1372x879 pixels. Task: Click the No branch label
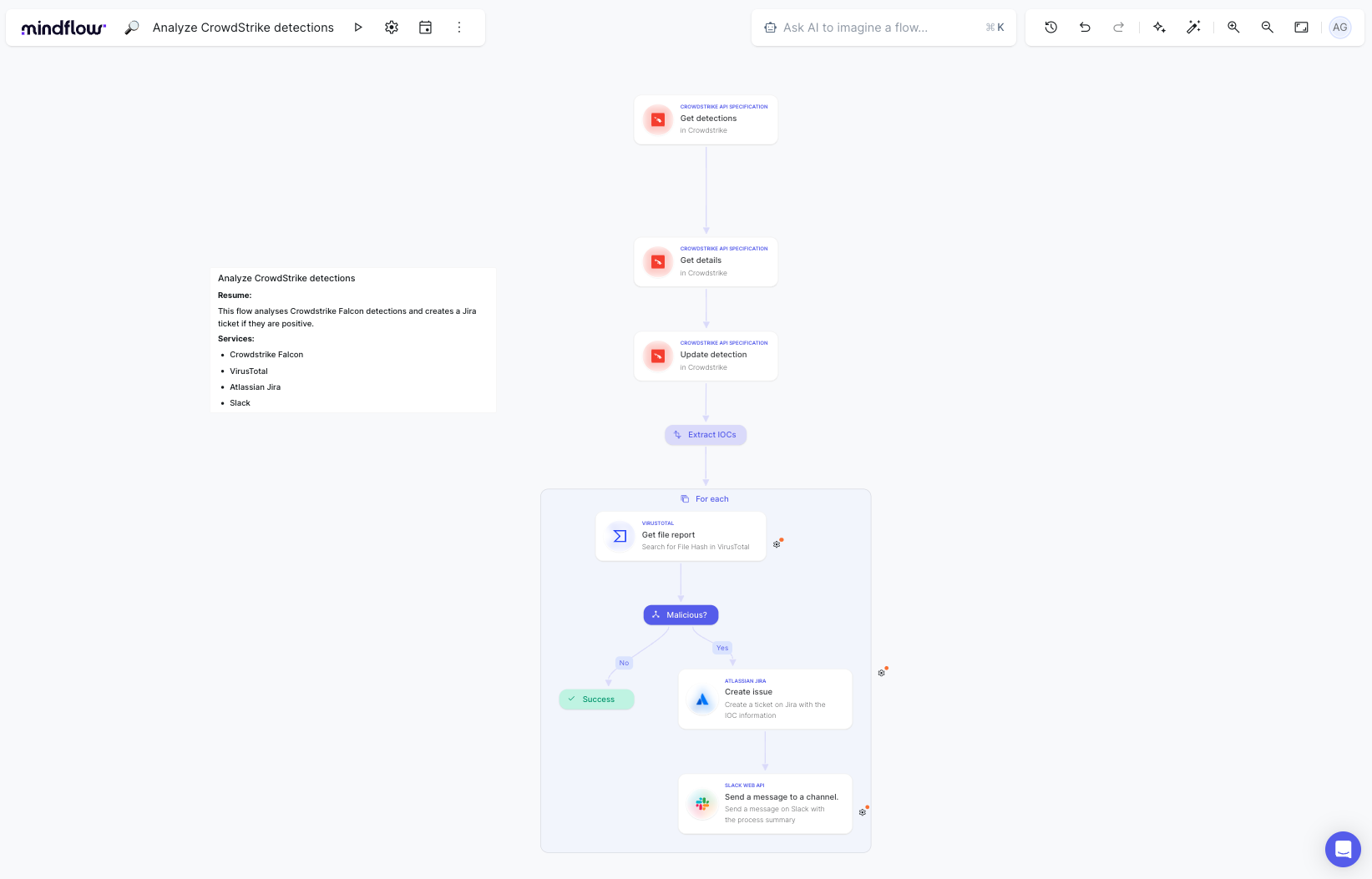624,663
